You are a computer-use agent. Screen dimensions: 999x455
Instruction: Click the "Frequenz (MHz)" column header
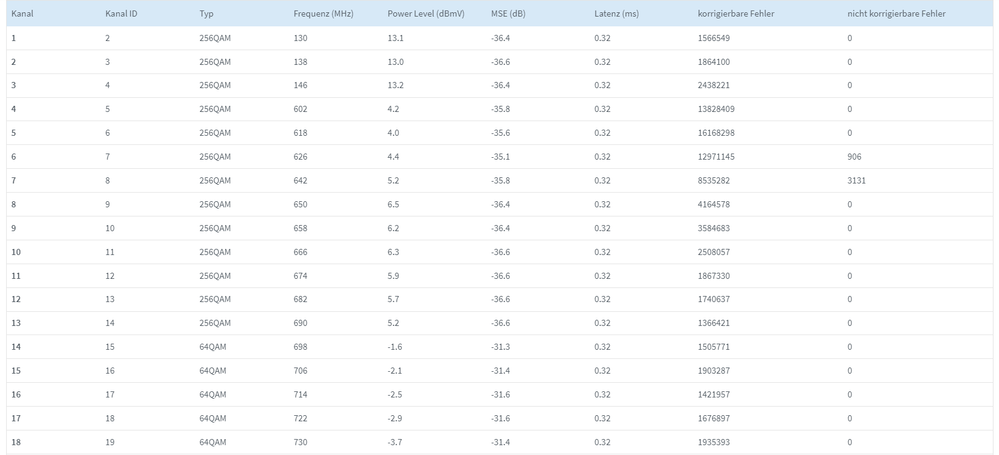point(323,14)
